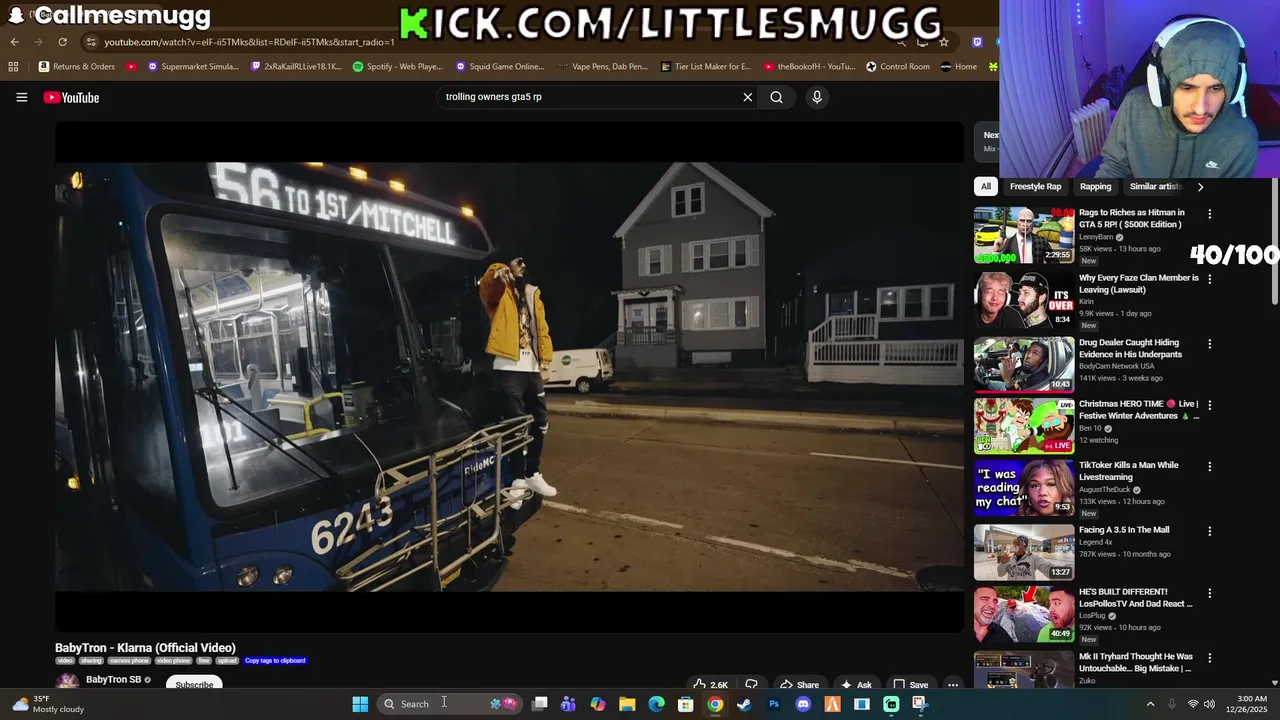Show hidden system tray icons chevron
This screenshot has width=1280, height=720.
pyautogui.click(x=1150, y=704)
